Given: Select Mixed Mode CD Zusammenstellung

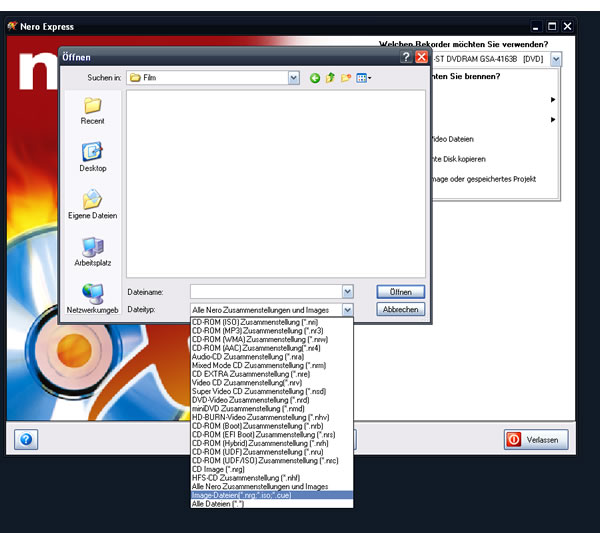Looking at the screenshot, I should click(272, 365).
